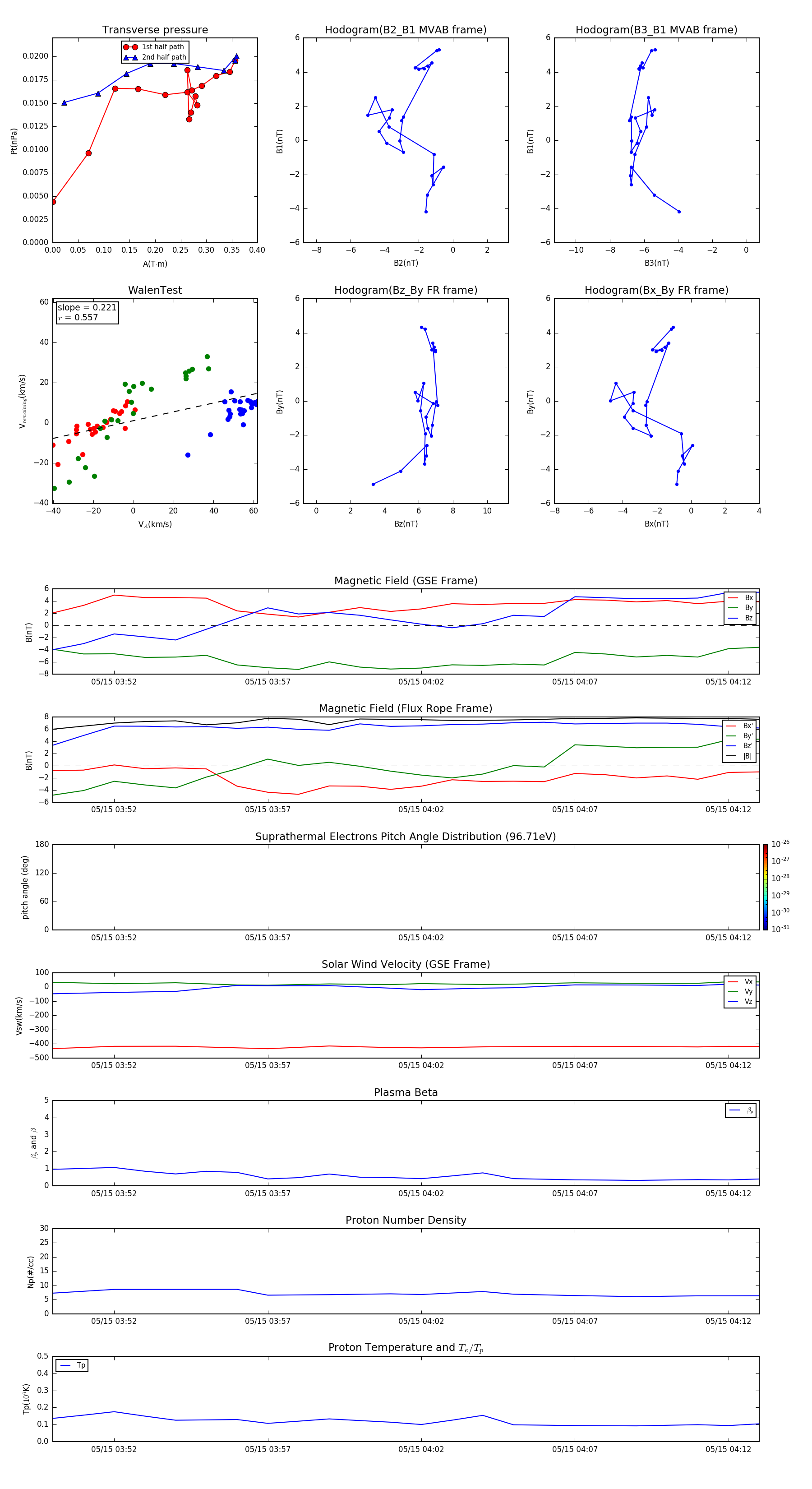Click the "Transverse pressure" plot title

coord(155,30)
